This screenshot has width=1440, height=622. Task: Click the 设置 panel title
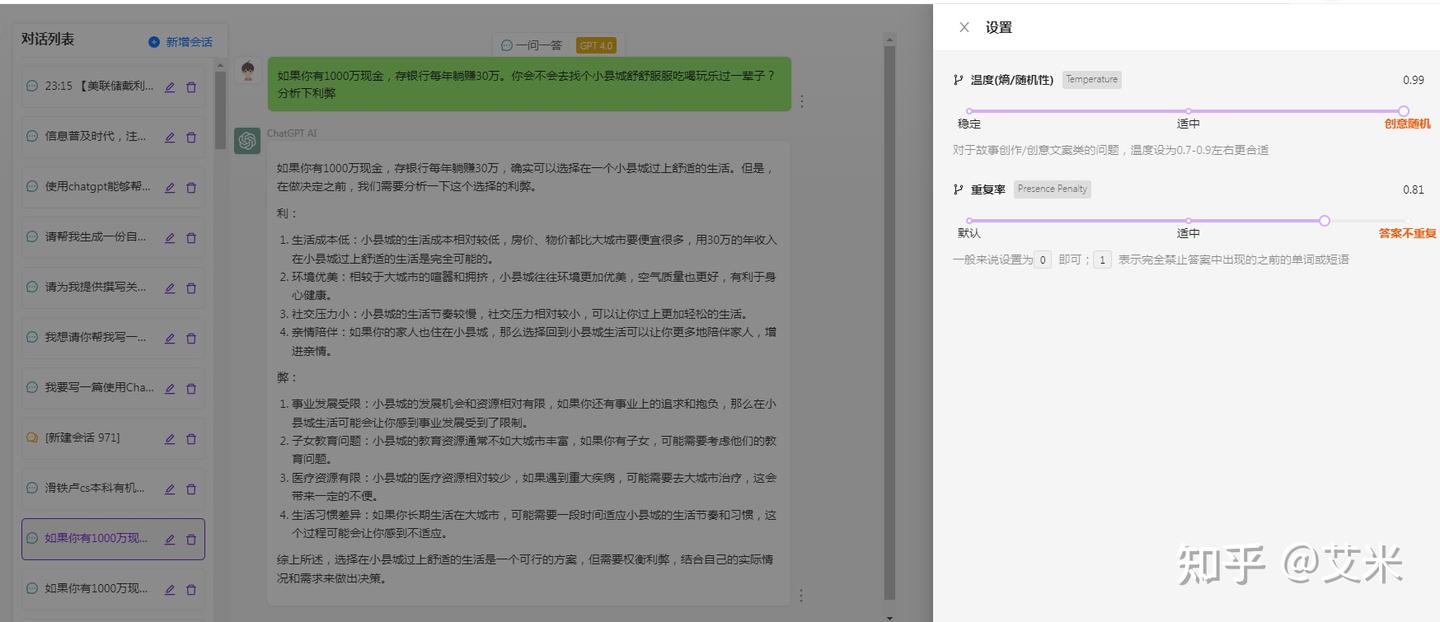pos(999,27)
